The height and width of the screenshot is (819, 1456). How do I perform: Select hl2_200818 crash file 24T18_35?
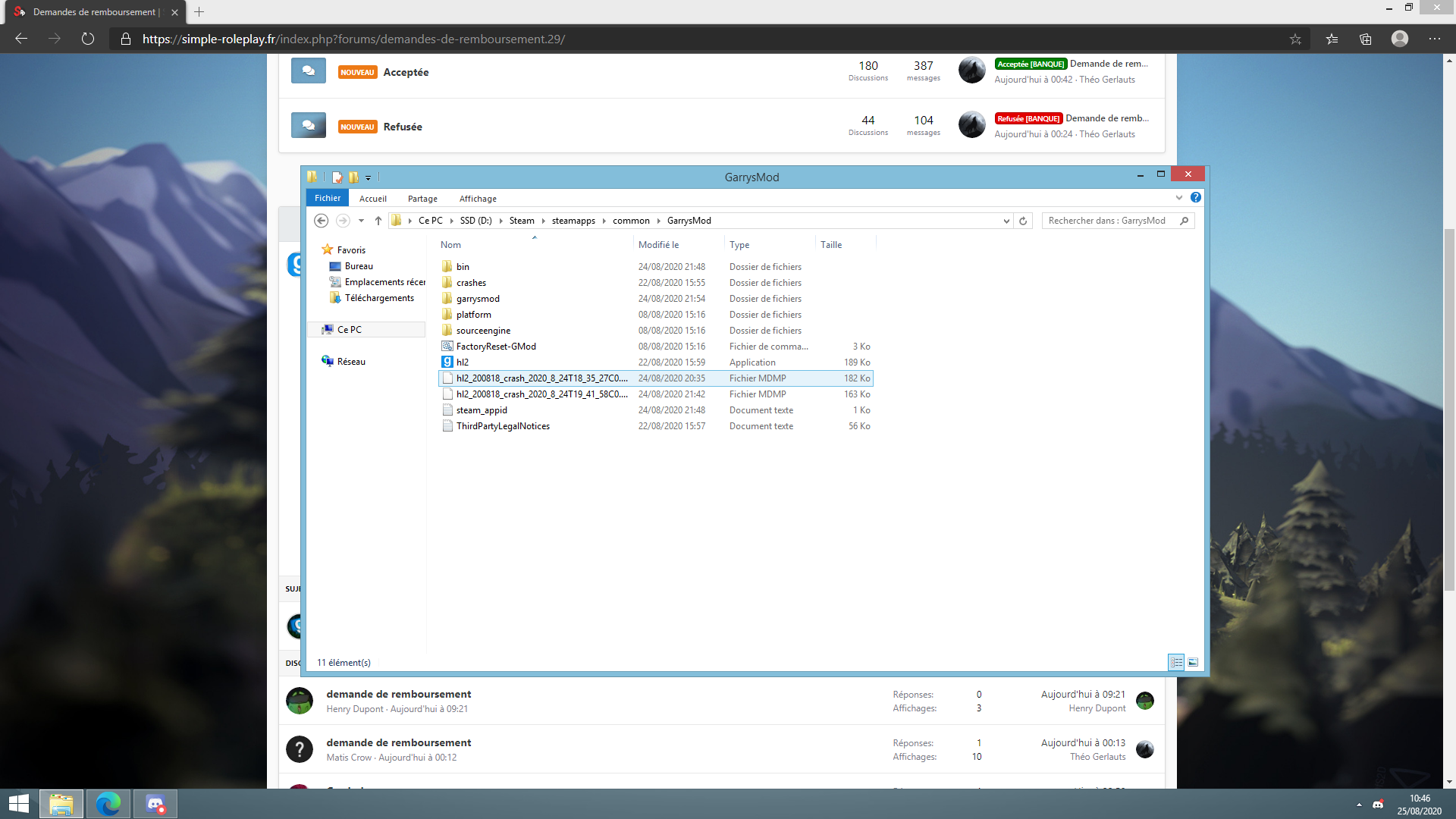pos(656,378)
